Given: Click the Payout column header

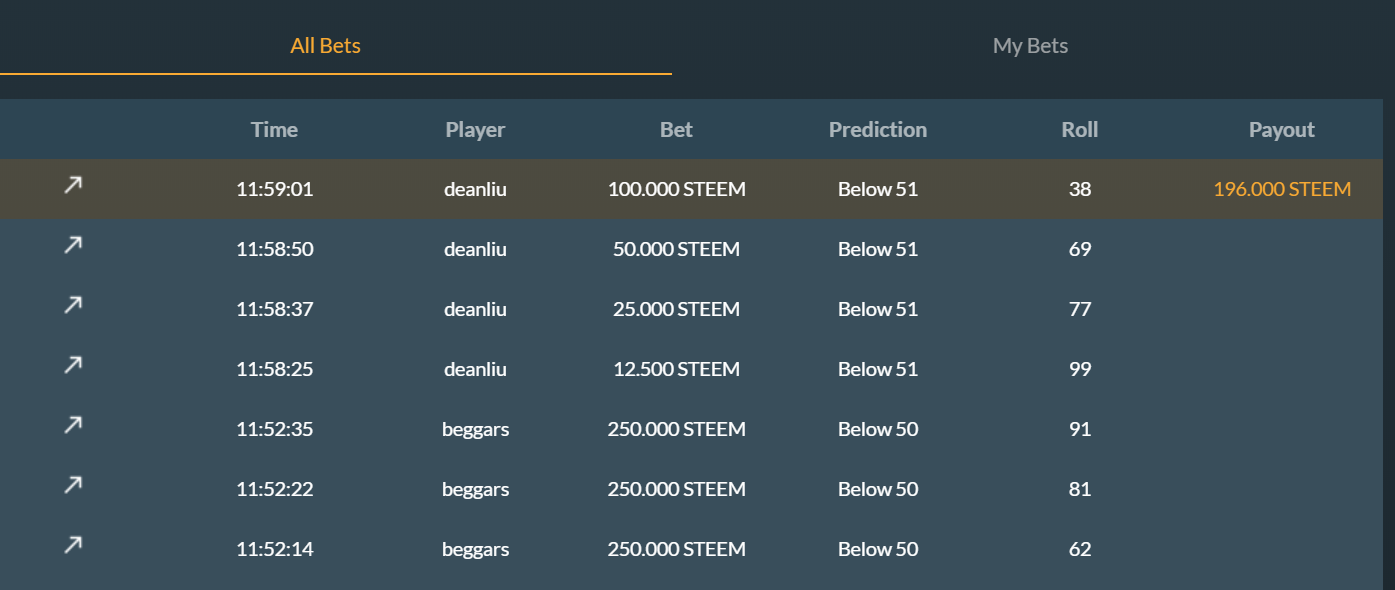Looking at the screenshot, I should pos(1281,130).
